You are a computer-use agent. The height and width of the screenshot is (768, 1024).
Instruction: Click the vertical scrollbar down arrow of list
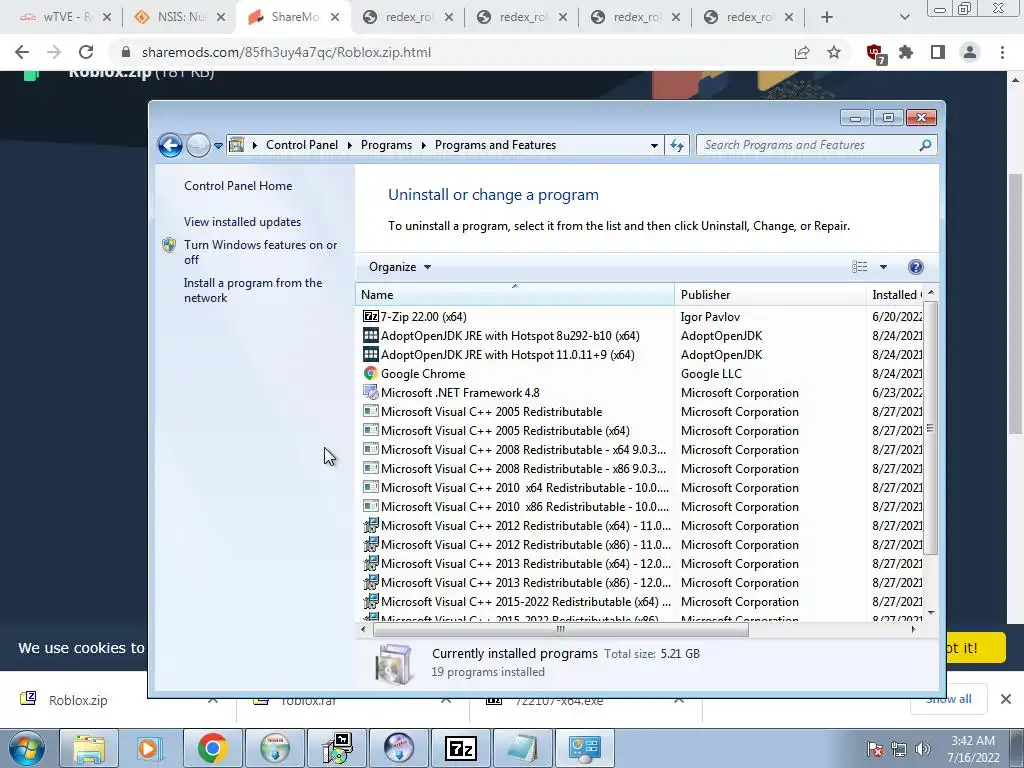931,613
